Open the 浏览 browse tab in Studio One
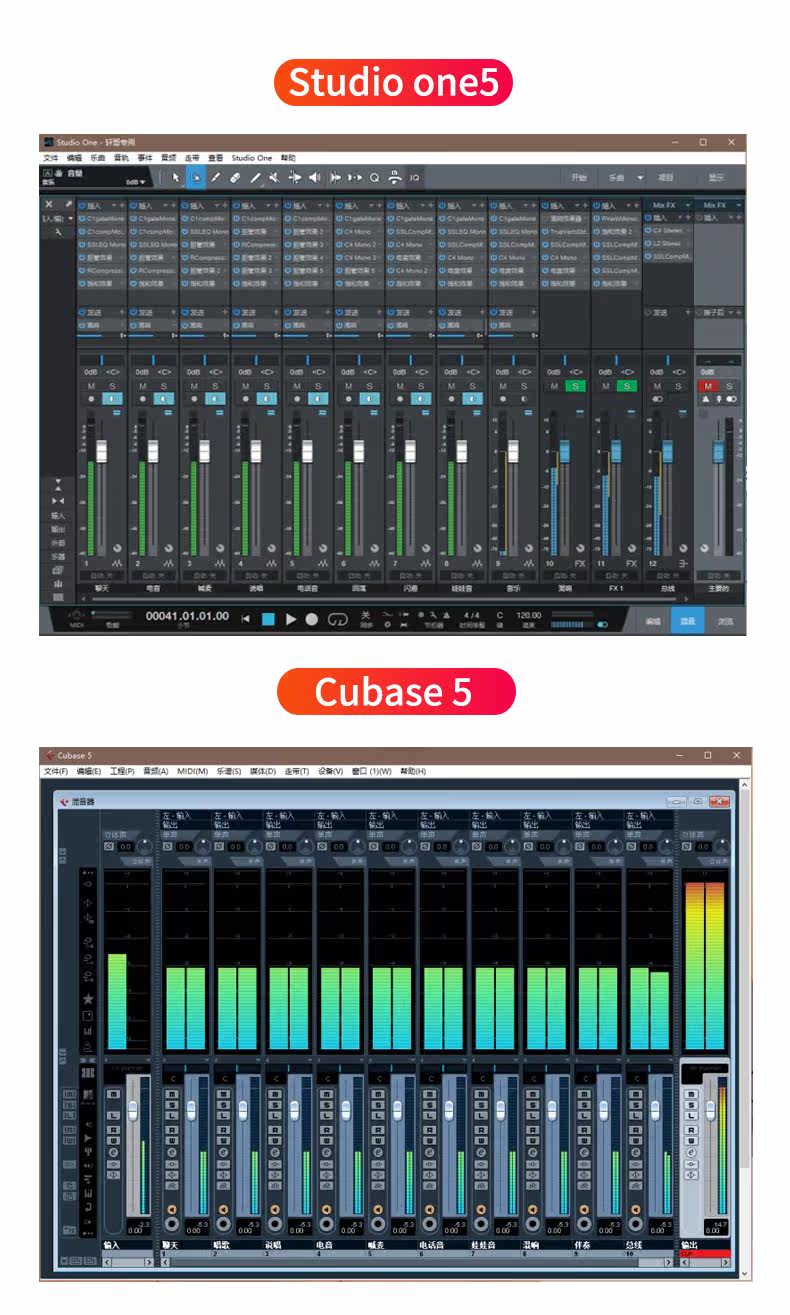 coord(725,621)
